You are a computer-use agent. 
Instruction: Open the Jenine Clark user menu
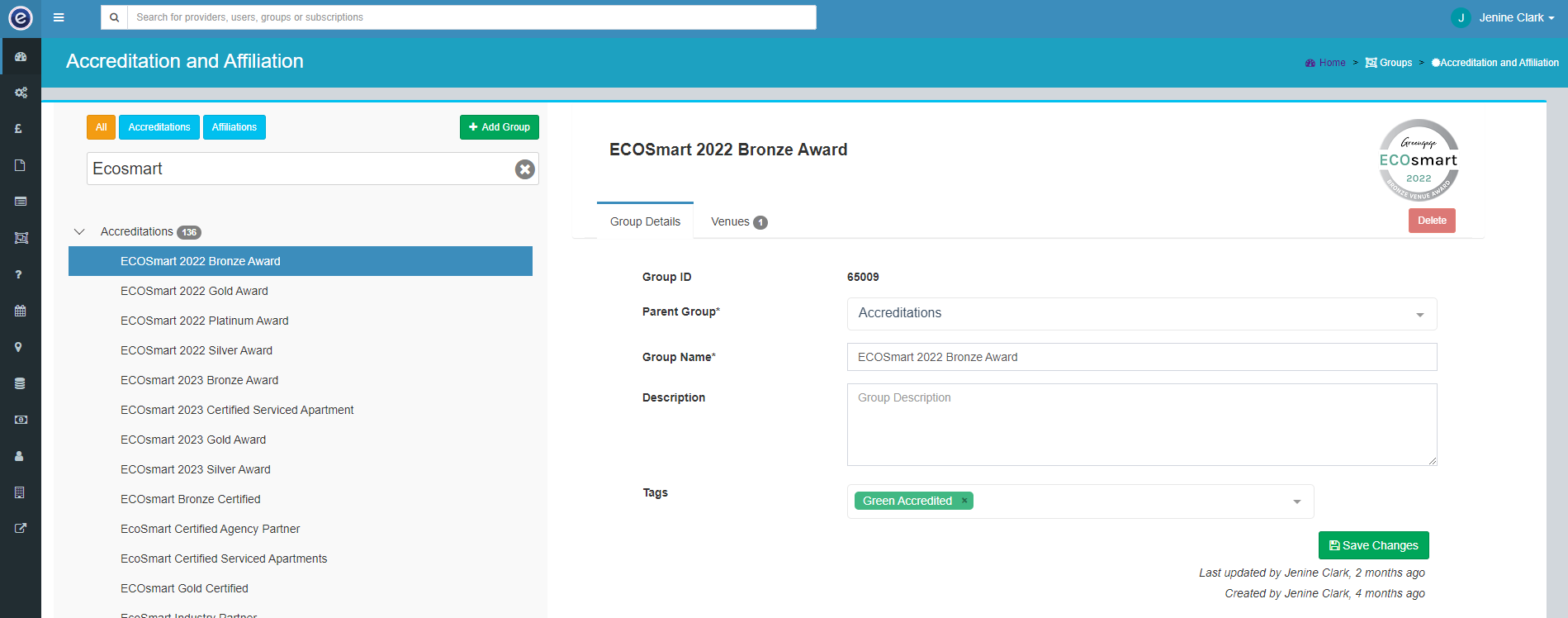click(x=1517, y=17)
